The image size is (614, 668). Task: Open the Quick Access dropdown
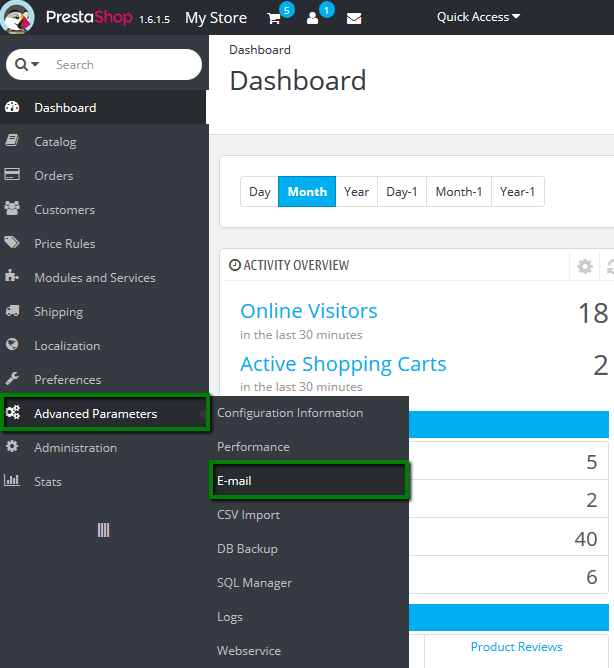[x=479, y=17]
